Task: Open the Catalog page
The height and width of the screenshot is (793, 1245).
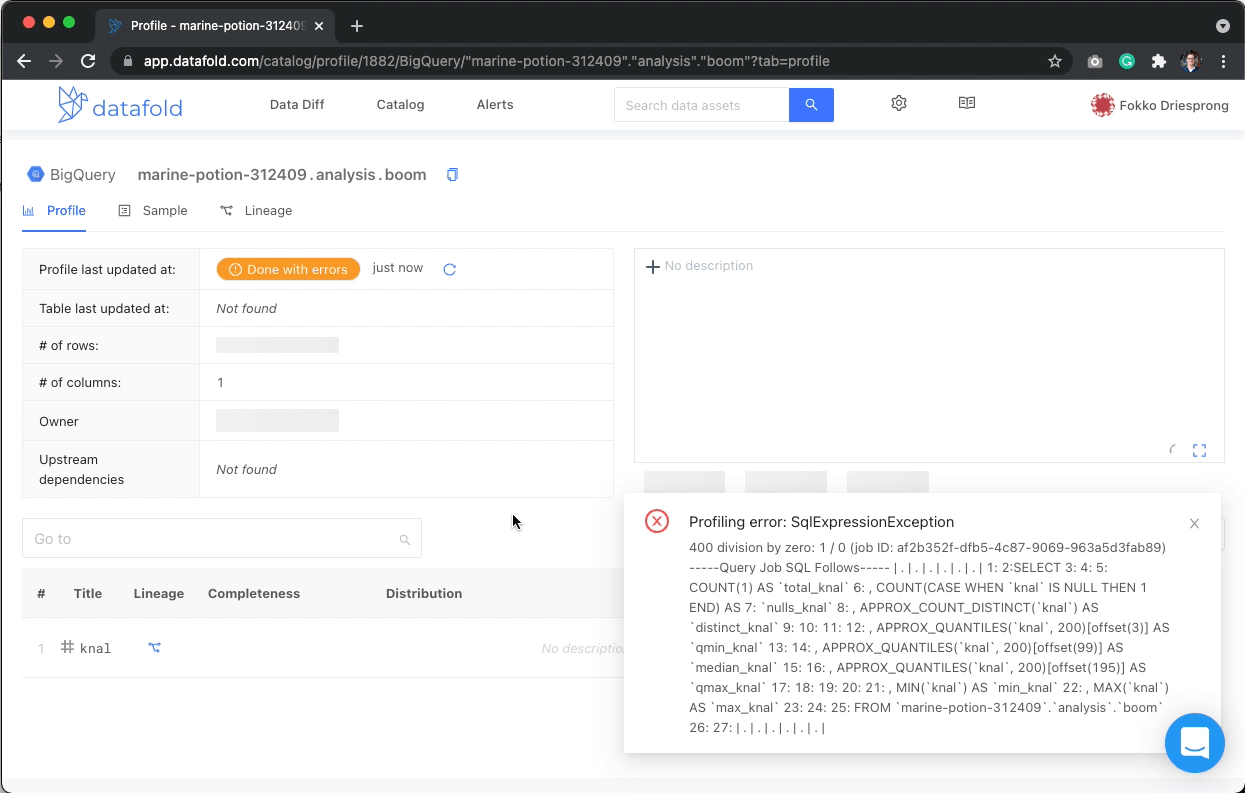Action: pyautogui.click(x=400, y=104)
